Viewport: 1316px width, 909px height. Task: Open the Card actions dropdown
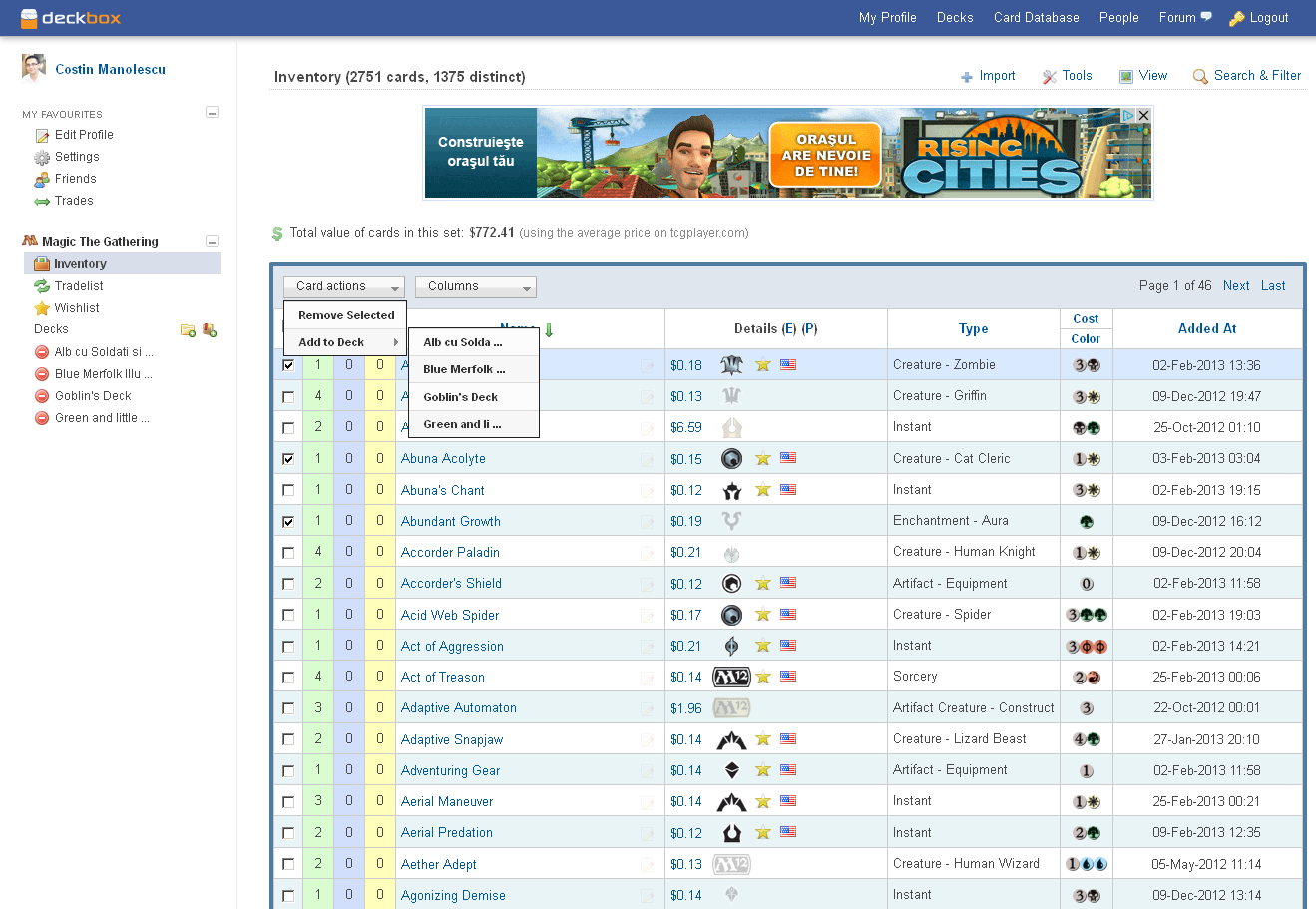[x=343, y=286]
